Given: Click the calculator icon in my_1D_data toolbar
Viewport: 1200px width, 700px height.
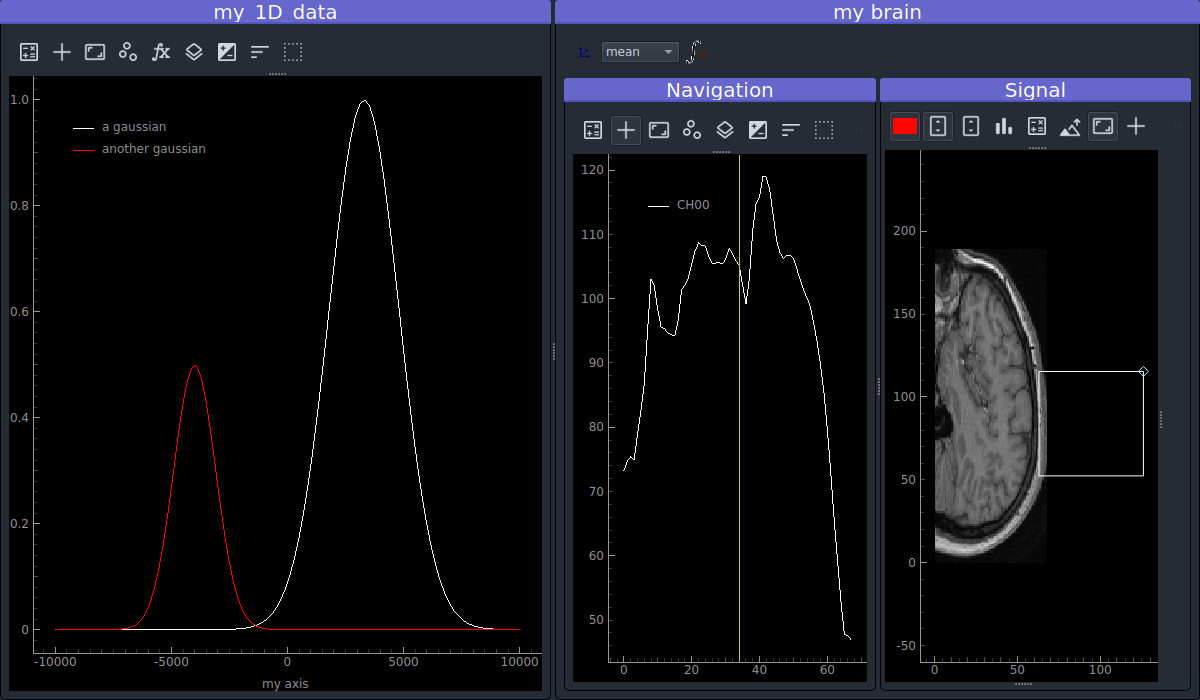Looking at the screenshot, I should 29,52.
